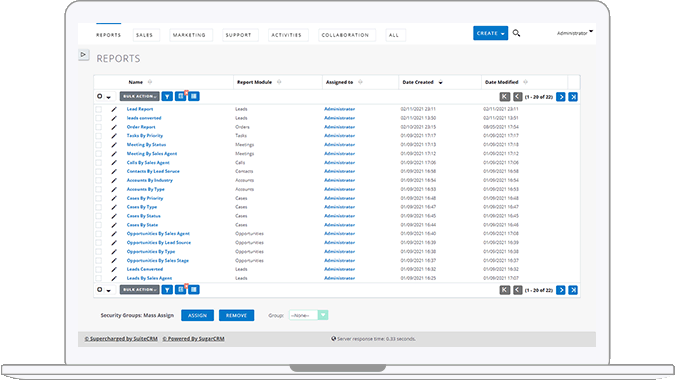Tick the Lead Report checkbox
The height and width of the screenshot is (380, 675).
[x=99, y=109]
